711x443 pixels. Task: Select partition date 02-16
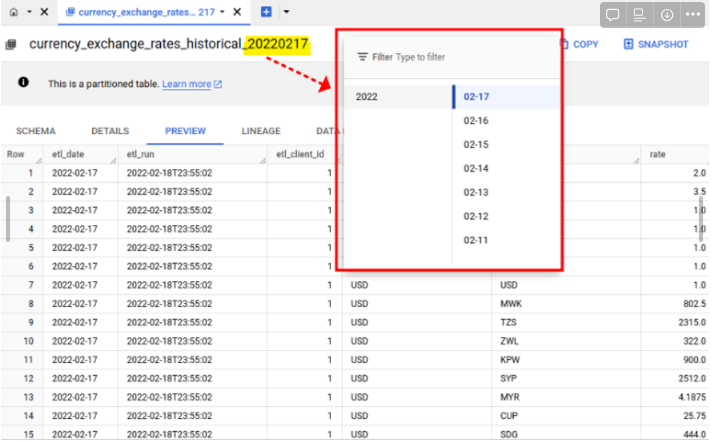tap(506, 121)
